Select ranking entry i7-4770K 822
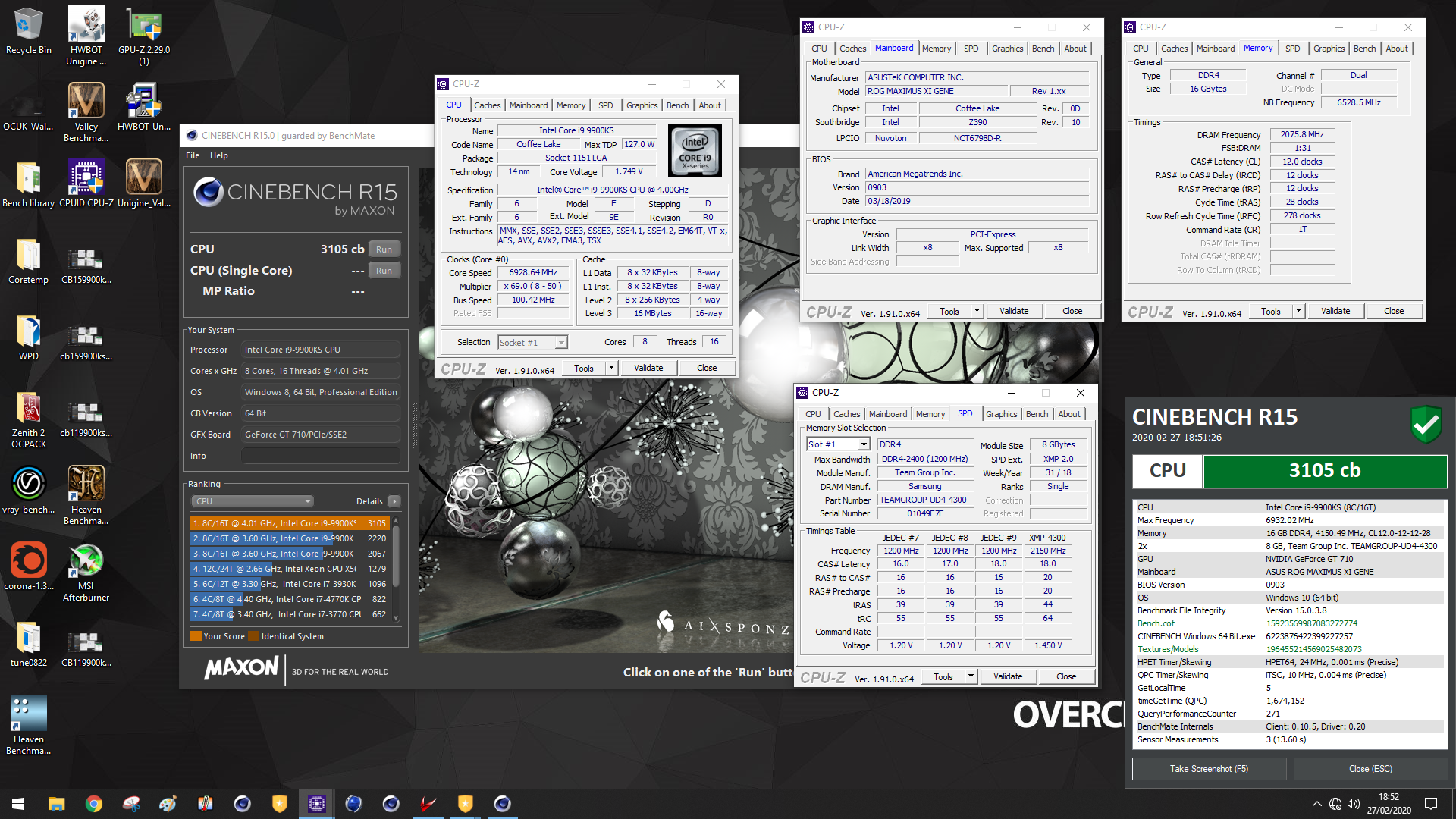 (x=290, y=599)
